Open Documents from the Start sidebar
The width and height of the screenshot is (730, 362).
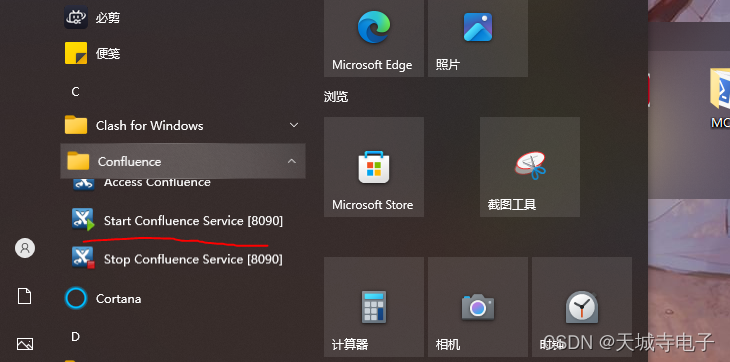[25, 296]
